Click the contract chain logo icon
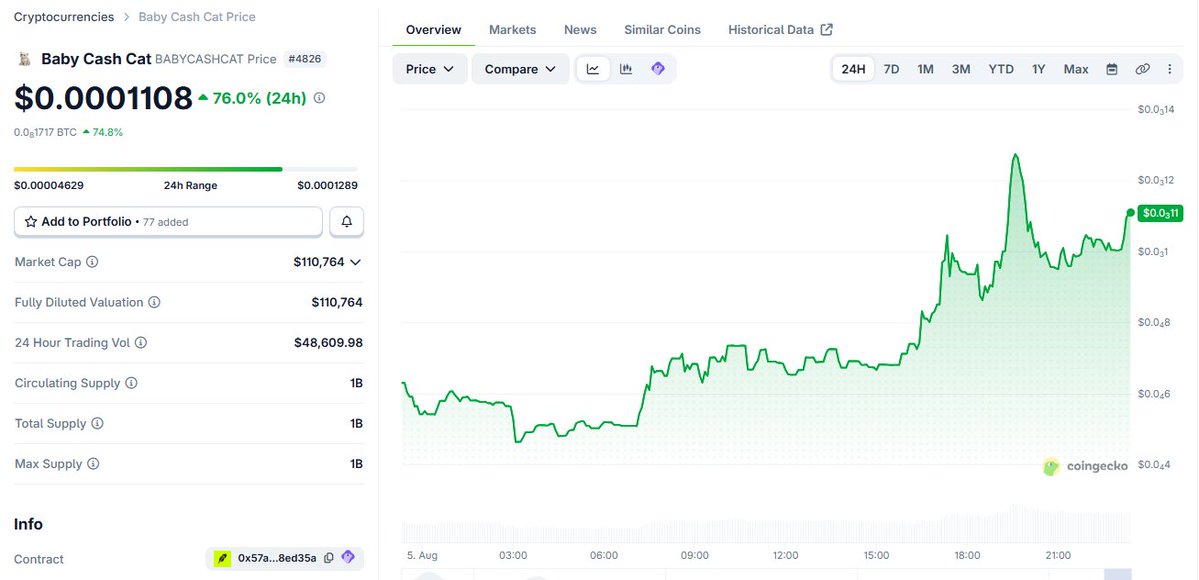Viewport: 1199px width, 580px height. [223, 558]
